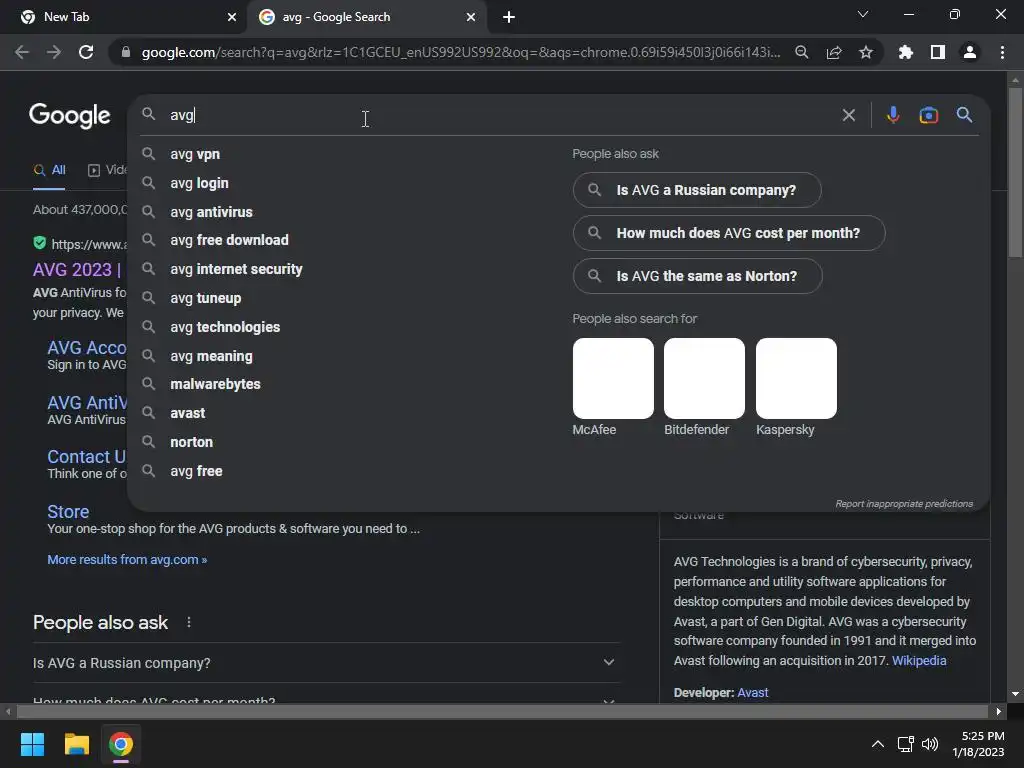Select 'Is AVG a Russian company?' chip

coord(697,190)
